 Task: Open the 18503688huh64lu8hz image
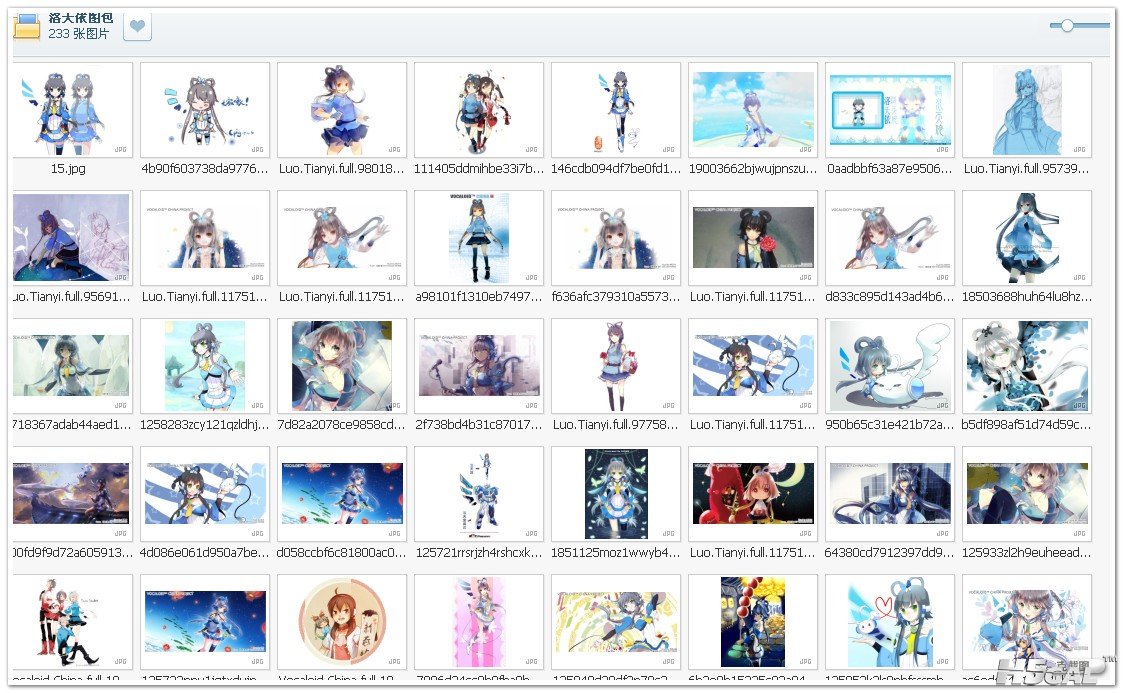1027,238
